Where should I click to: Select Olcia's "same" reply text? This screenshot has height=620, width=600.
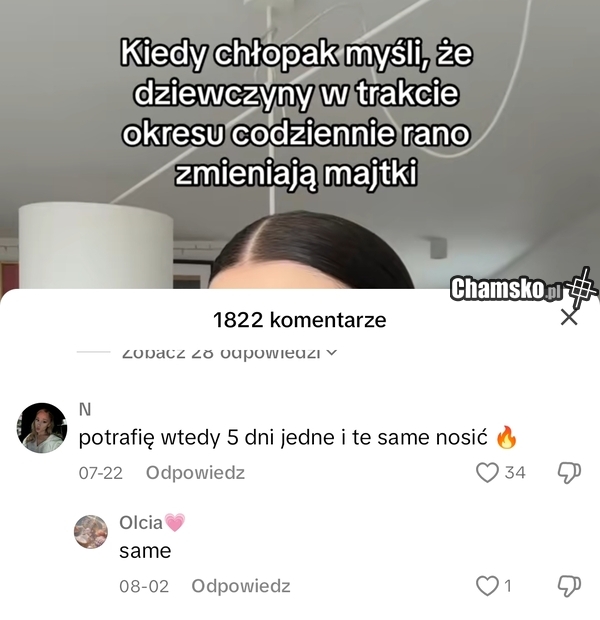tap(145, 551)
